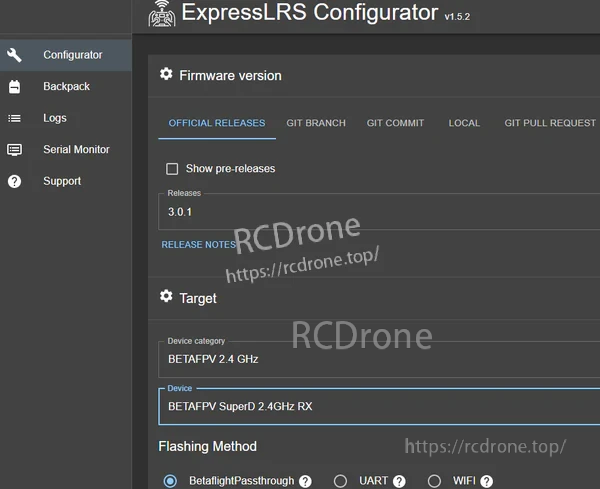Click the Flashing Method heading
This screenshot has width=600, height=489.
click(x=207, y=447)
